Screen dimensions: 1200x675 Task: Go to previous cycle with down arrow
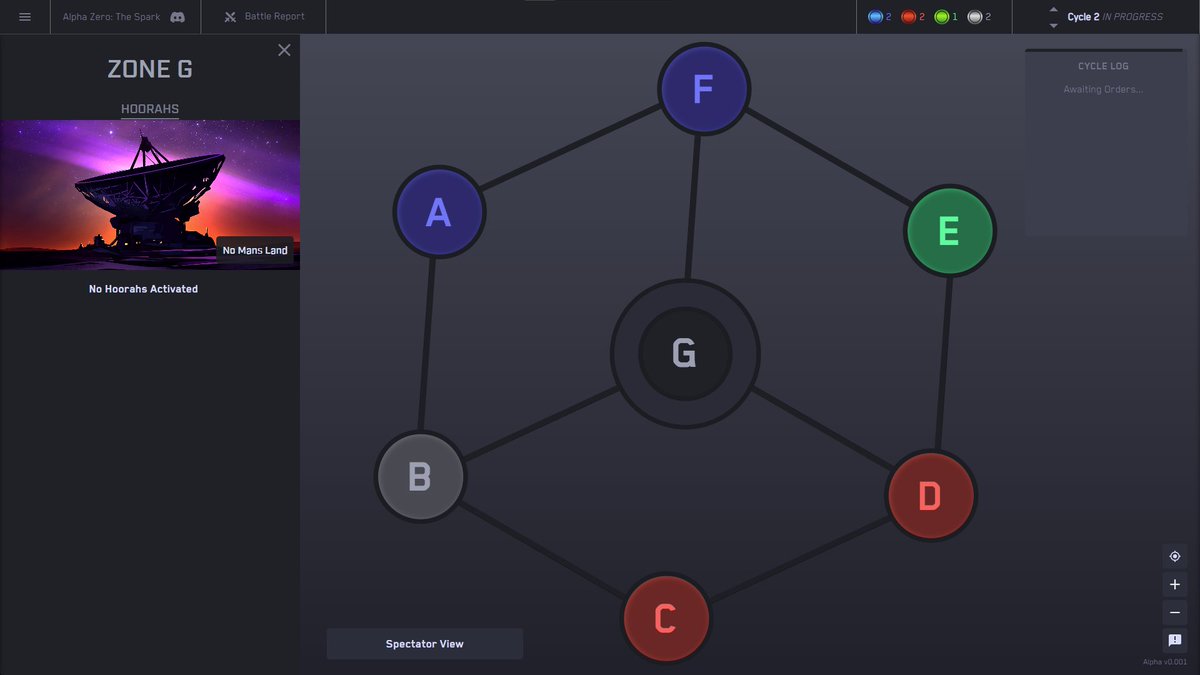click(x=1053, y=25)
